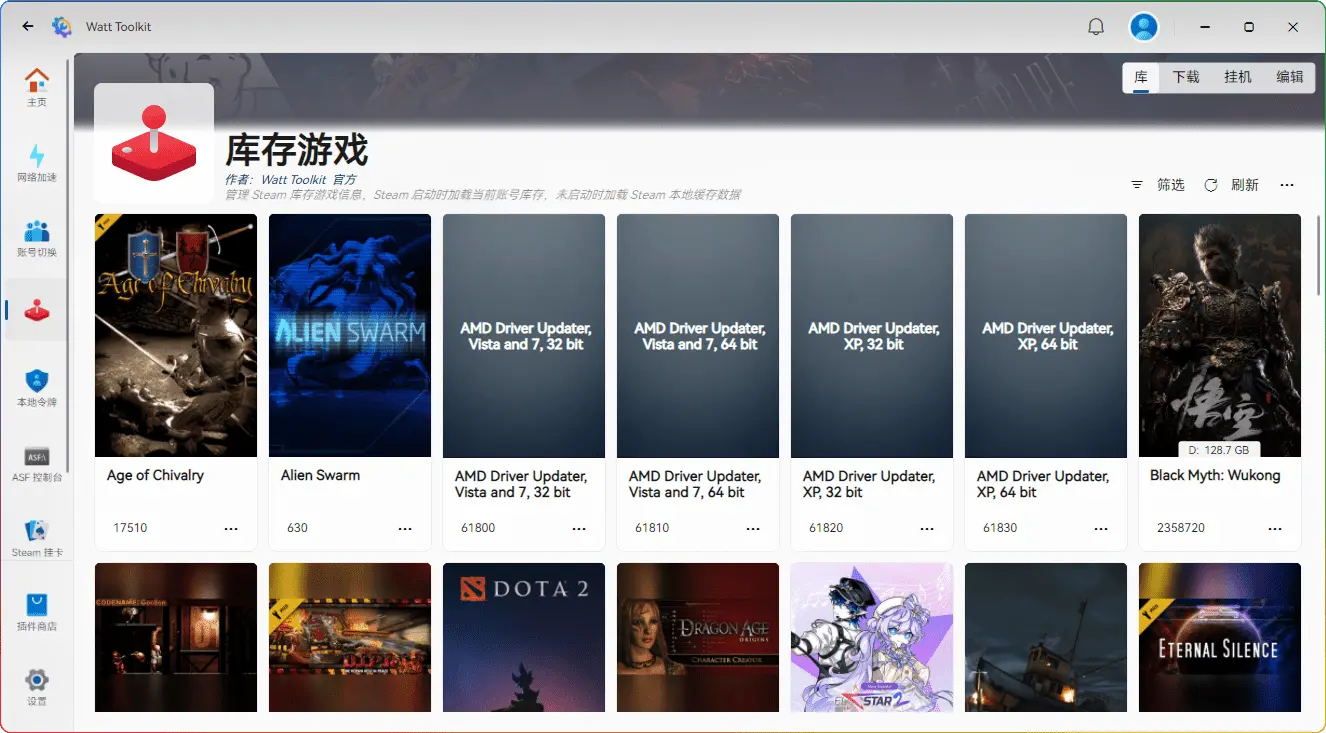Select the DOTA 2 cover
The height and width of the screenshot is (733, 1326).
(524, 638)
